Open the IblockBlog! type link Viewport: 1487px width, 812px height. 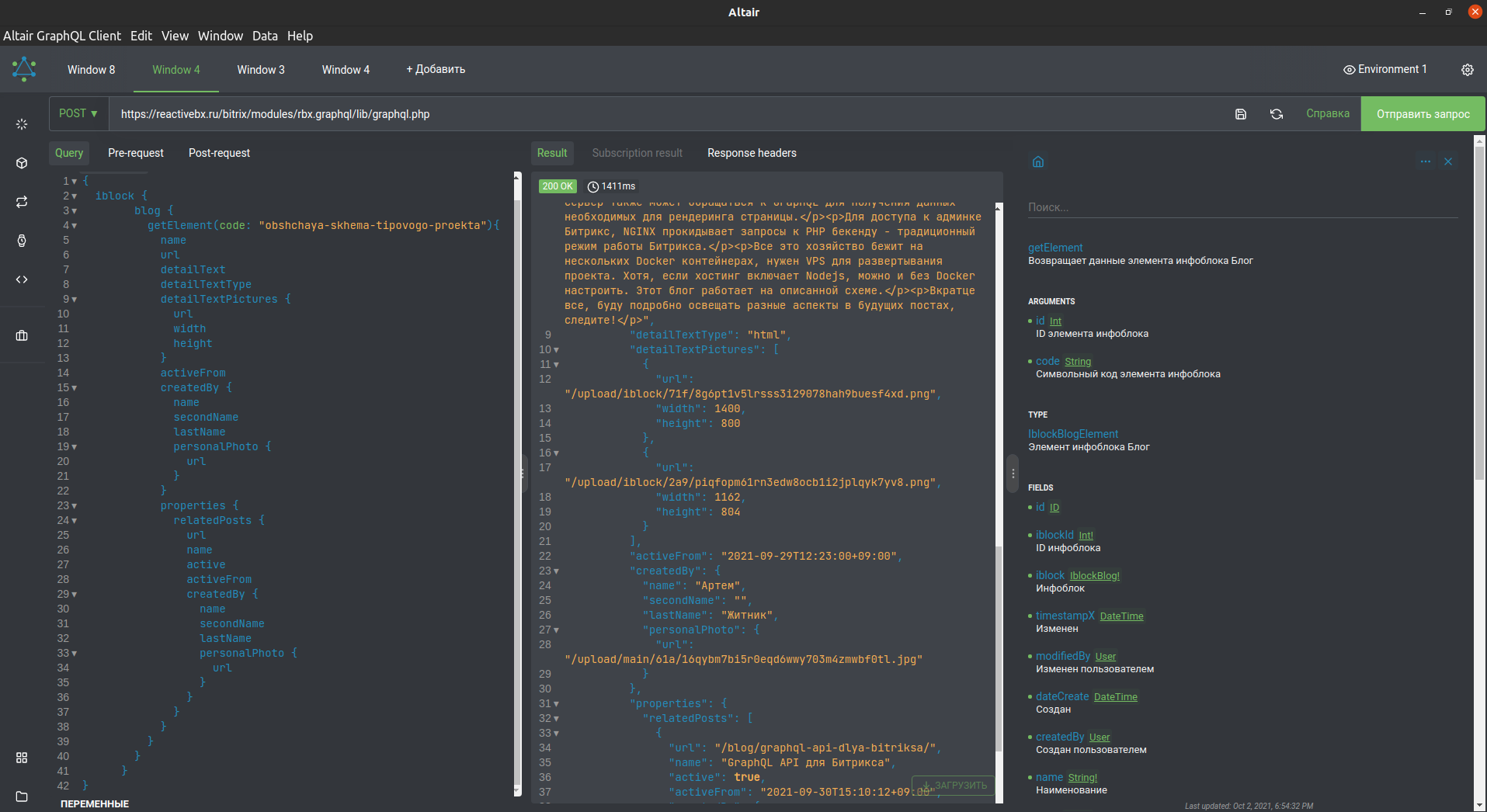[1095, 576]
